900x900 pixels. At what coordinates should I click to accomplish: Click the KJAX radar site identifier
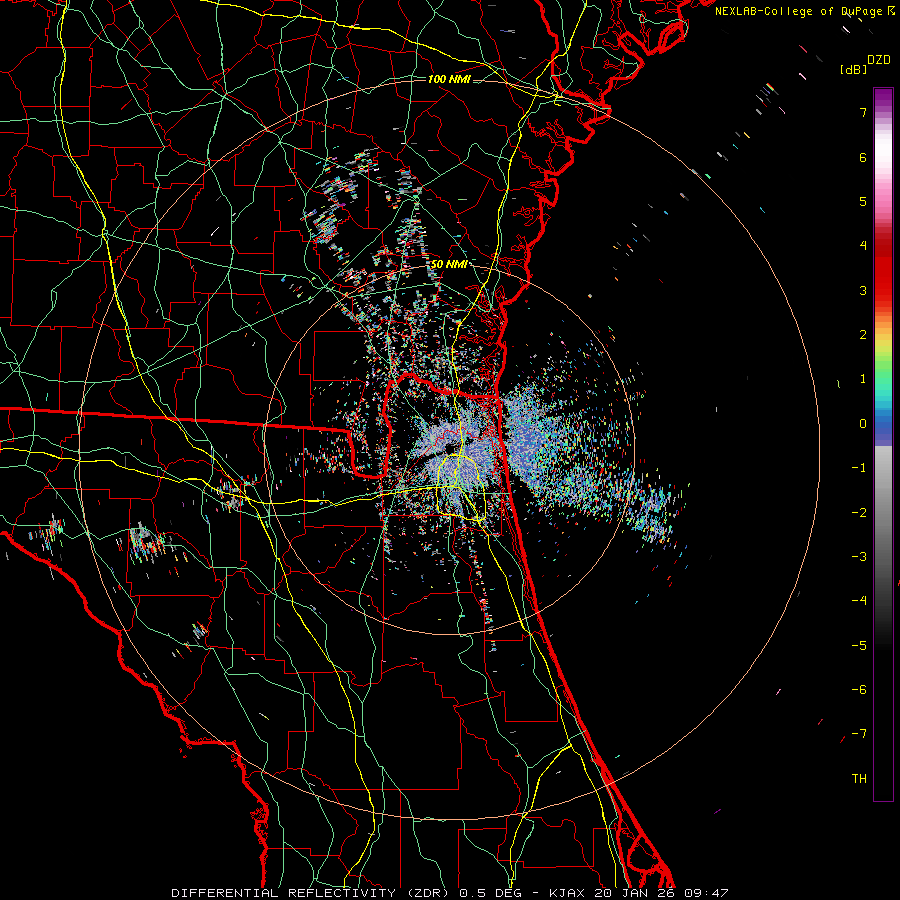click(x=568, y=893)
